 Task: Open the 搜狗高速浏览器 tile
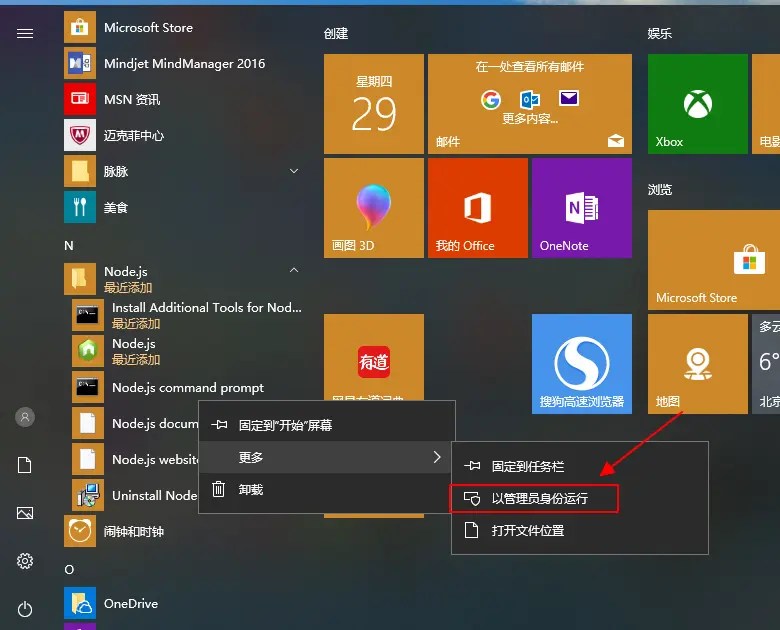[x=582, y=364]
